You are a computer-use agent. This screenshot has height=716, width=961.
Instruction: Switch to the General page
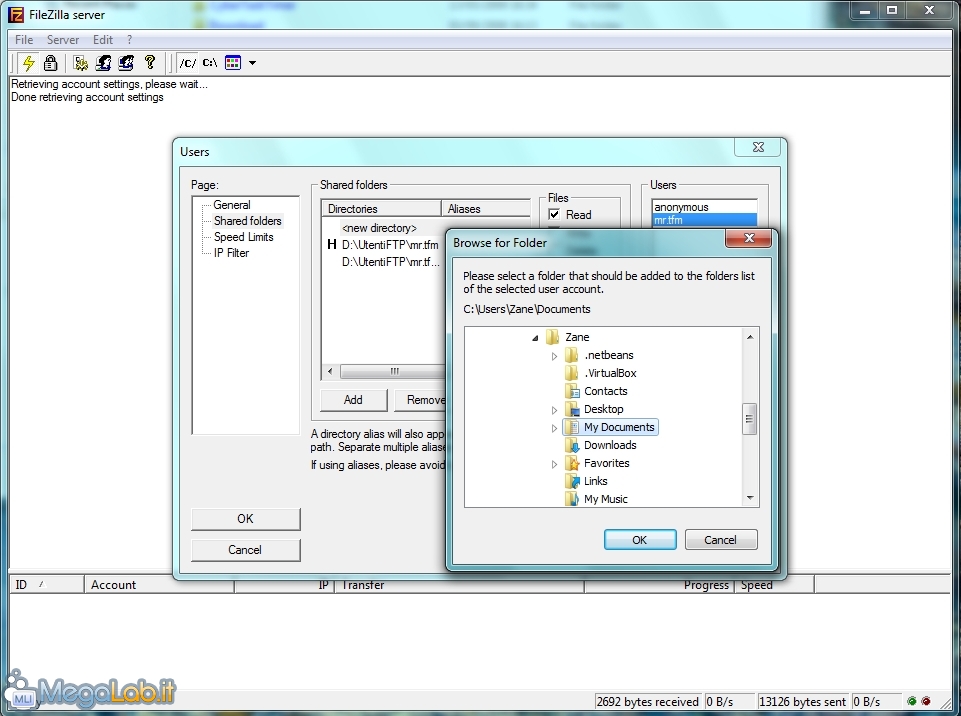(232, 205)
